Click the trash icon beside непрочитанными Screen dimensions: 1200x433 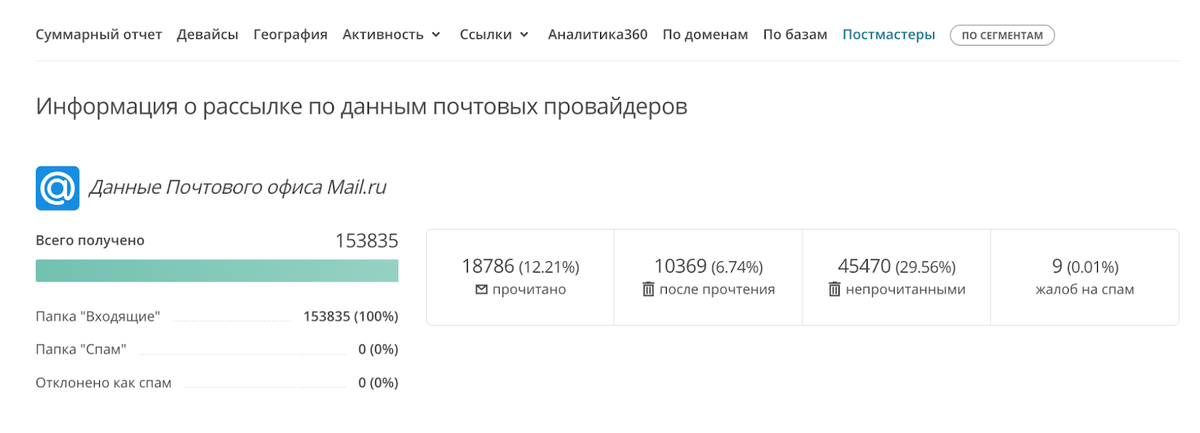point(835,290)
